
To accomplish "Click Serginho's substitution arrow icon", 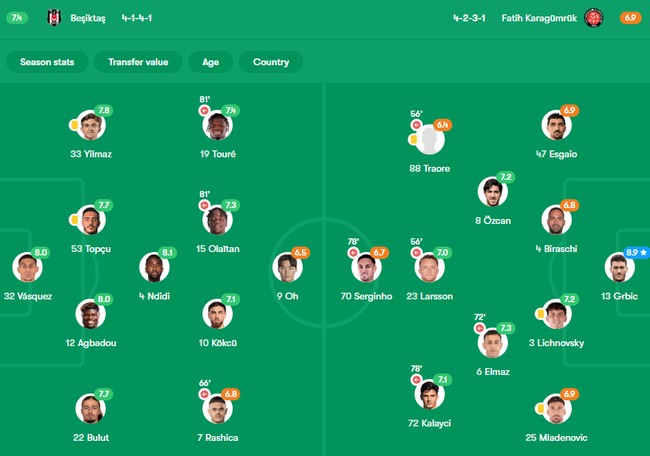I will (353, 252).
